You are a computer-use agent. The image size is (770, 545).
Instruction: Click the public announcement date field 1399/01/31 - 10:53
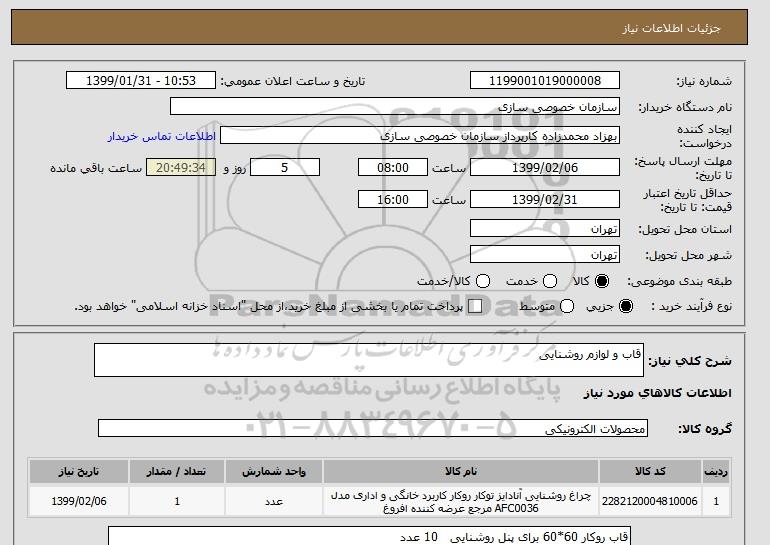coord(141,81)
